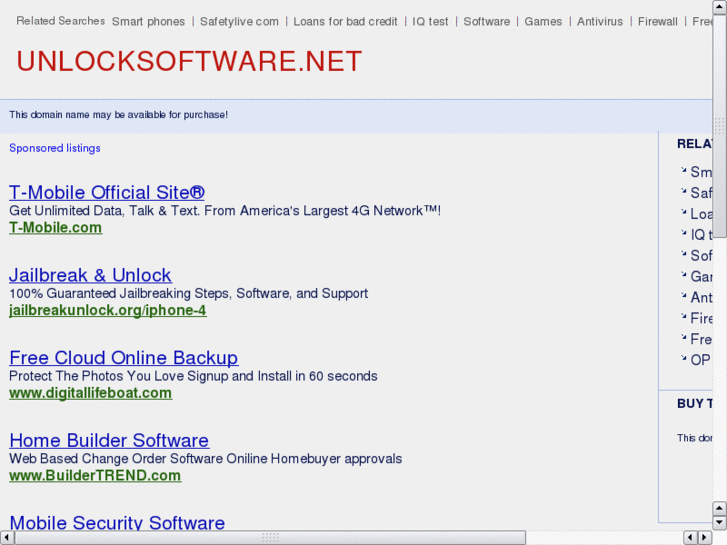Click the scroll down arrow of main vertical scrollbar
This screenshot has width=727, height=545.
coord(720,523)
